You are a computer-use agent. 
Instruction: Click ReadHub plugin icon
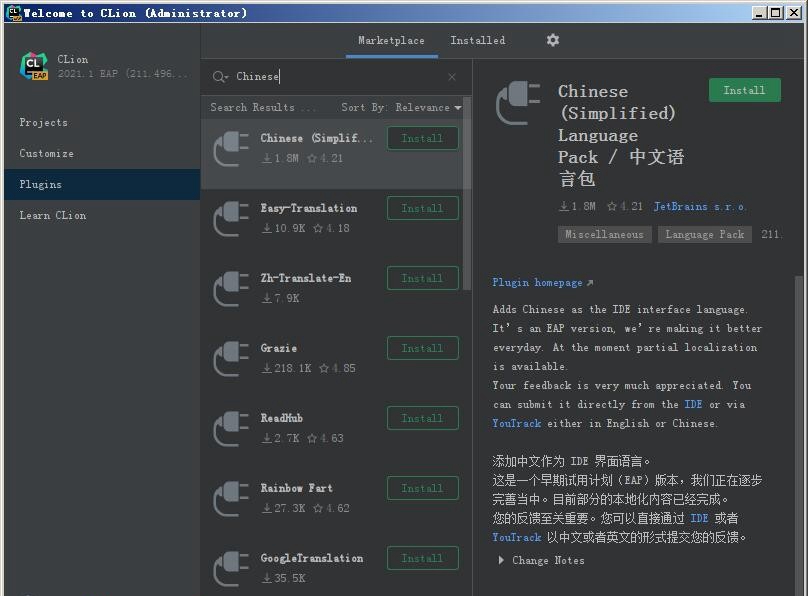coord(231,429)
